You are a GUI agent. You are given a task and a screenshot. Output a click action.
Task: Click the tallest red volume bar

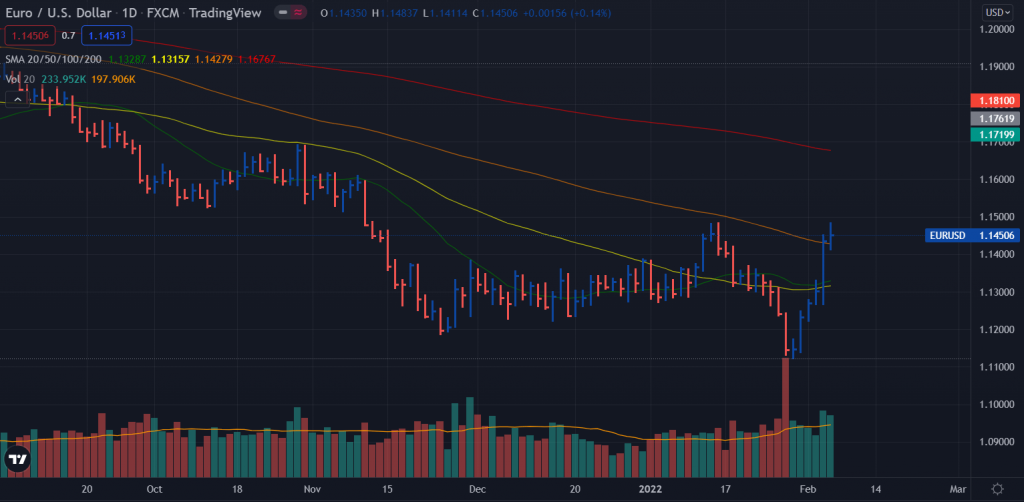point(786,417)
